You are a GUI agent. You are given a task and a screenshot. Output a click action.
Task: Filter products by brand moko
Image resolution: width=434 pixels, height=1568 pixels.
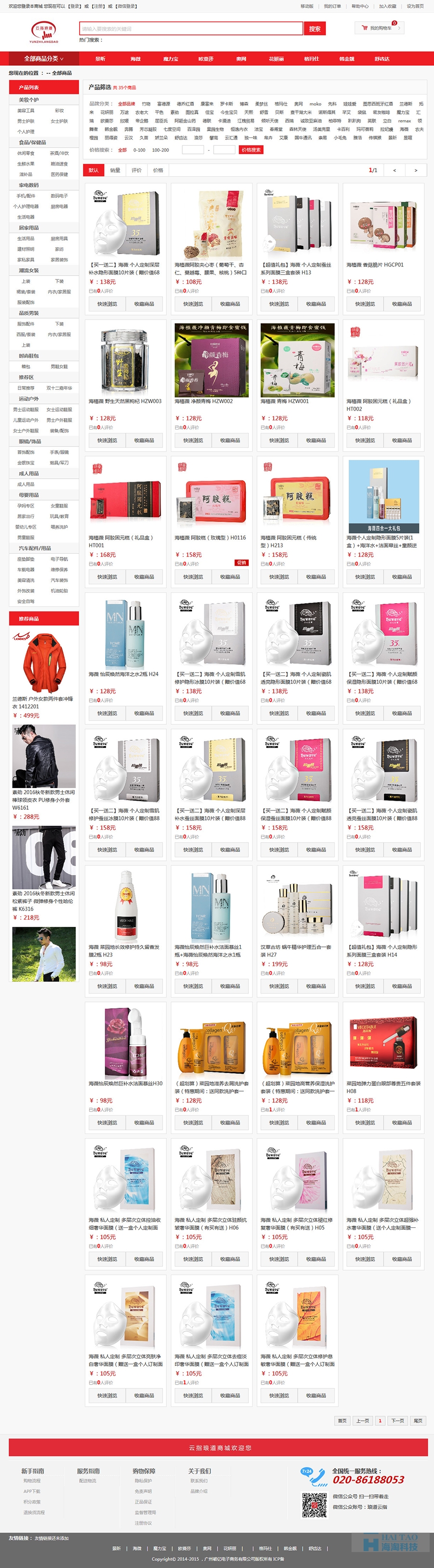[315, 104]
